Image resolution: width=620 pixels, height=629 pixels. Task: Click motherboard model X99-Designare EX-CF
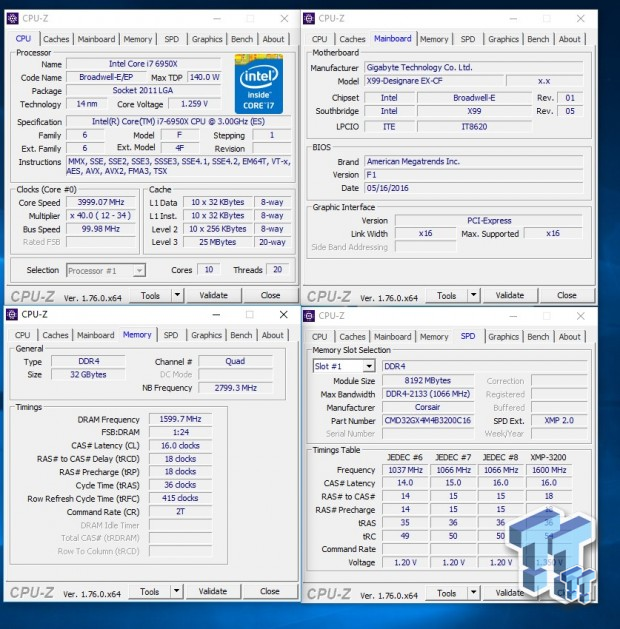click(434, 81)
